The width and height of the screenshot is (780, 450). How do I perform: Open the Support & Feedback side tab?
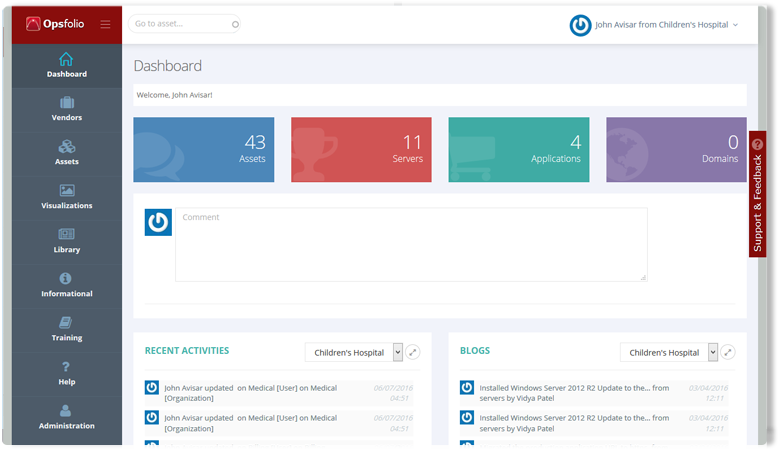point(757,195)
